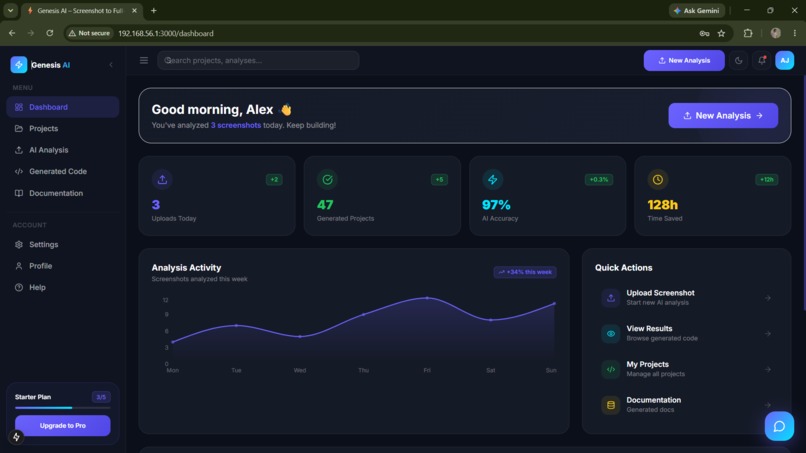Click the Friday peak chart point
Viewport: 806px width, 453px height.
coord(427,298)
